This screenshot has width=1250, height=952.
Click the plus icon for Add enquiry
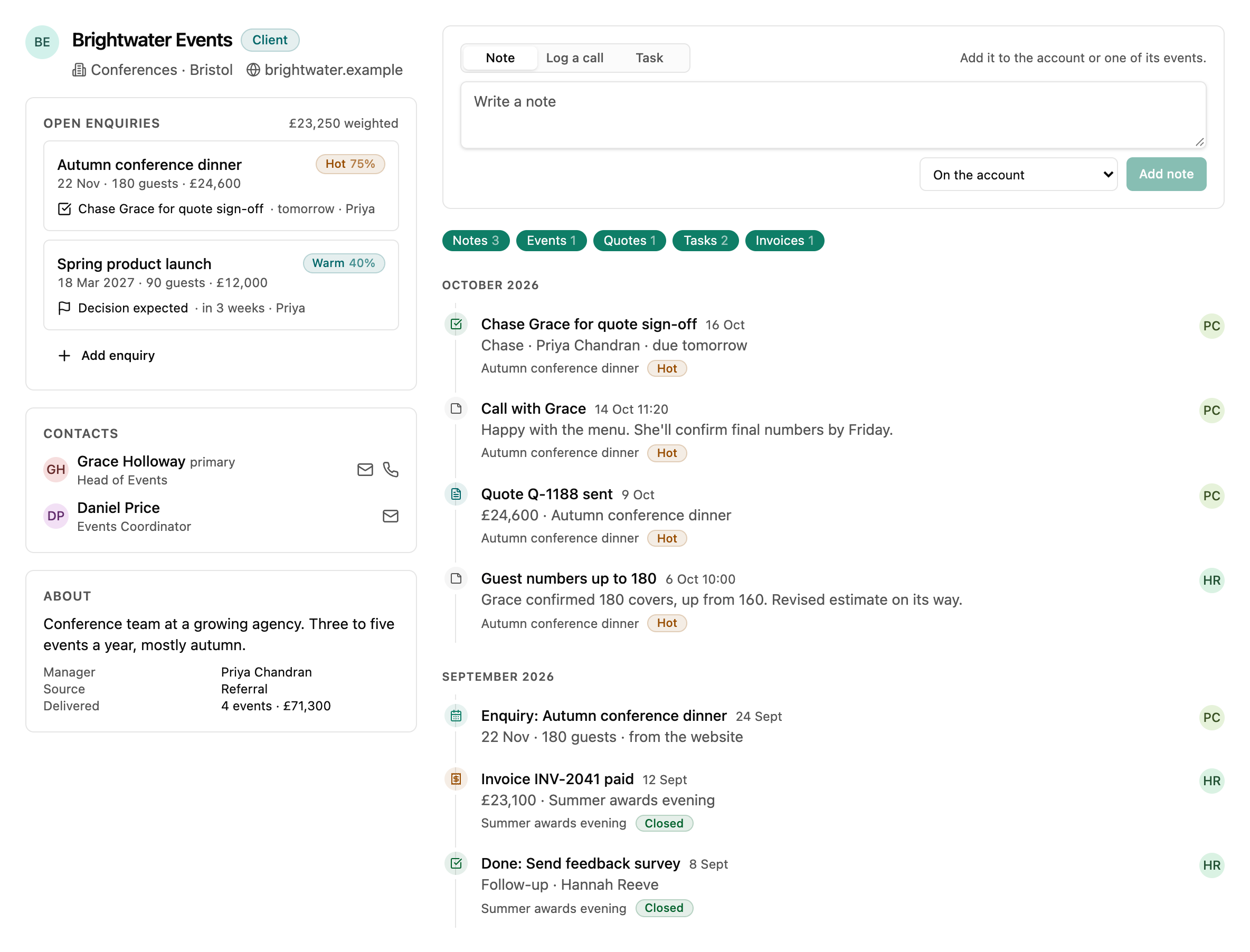tap(64, 356)
